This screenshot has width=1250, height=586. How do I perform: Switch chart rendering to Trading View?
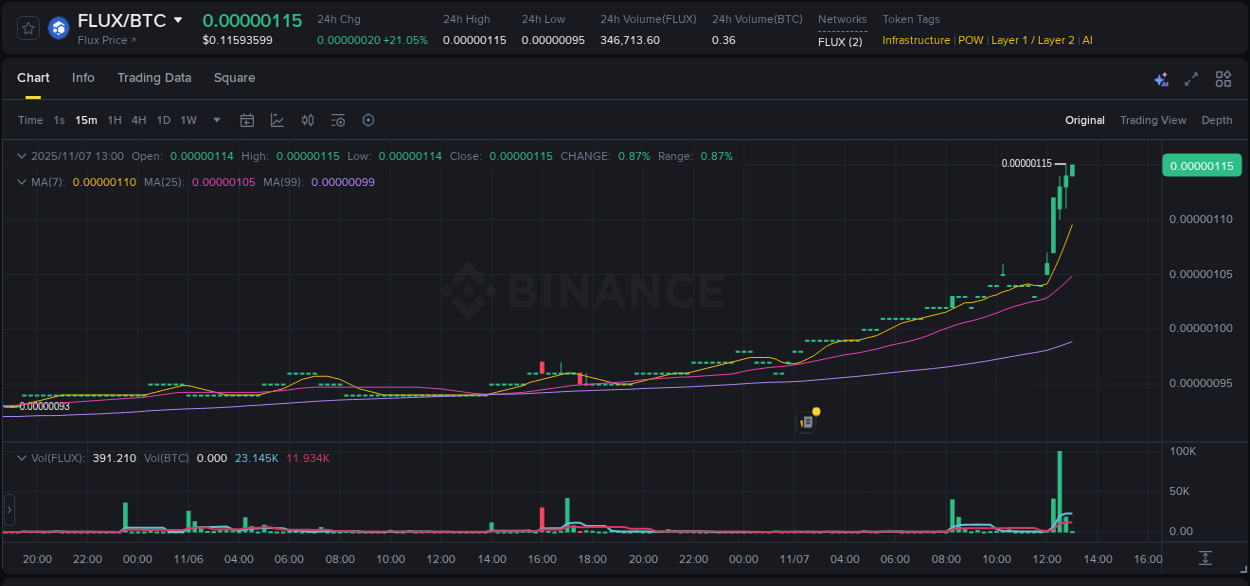point(1153,120)
